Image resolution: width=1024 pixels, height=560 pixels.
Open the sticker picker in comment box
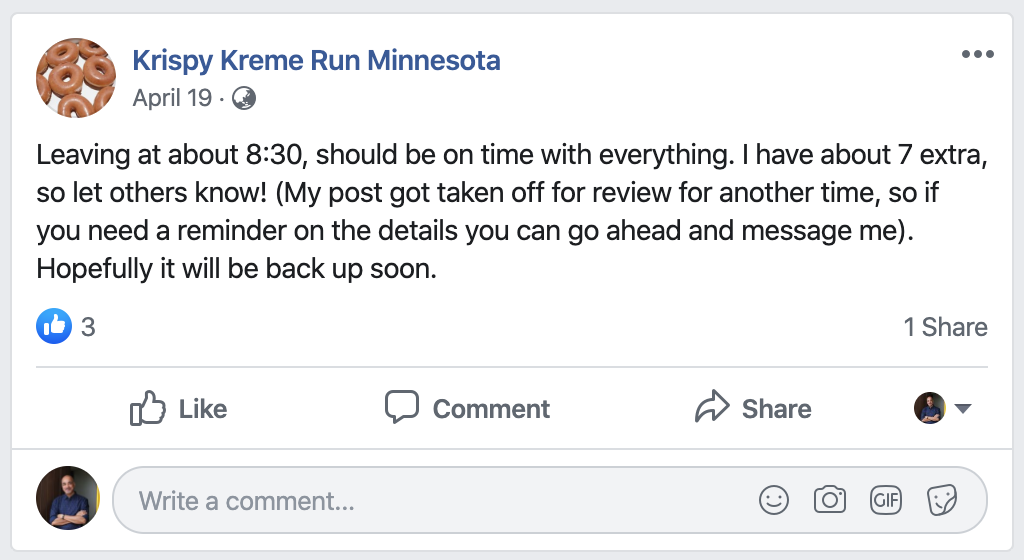[x=942, y=500]
